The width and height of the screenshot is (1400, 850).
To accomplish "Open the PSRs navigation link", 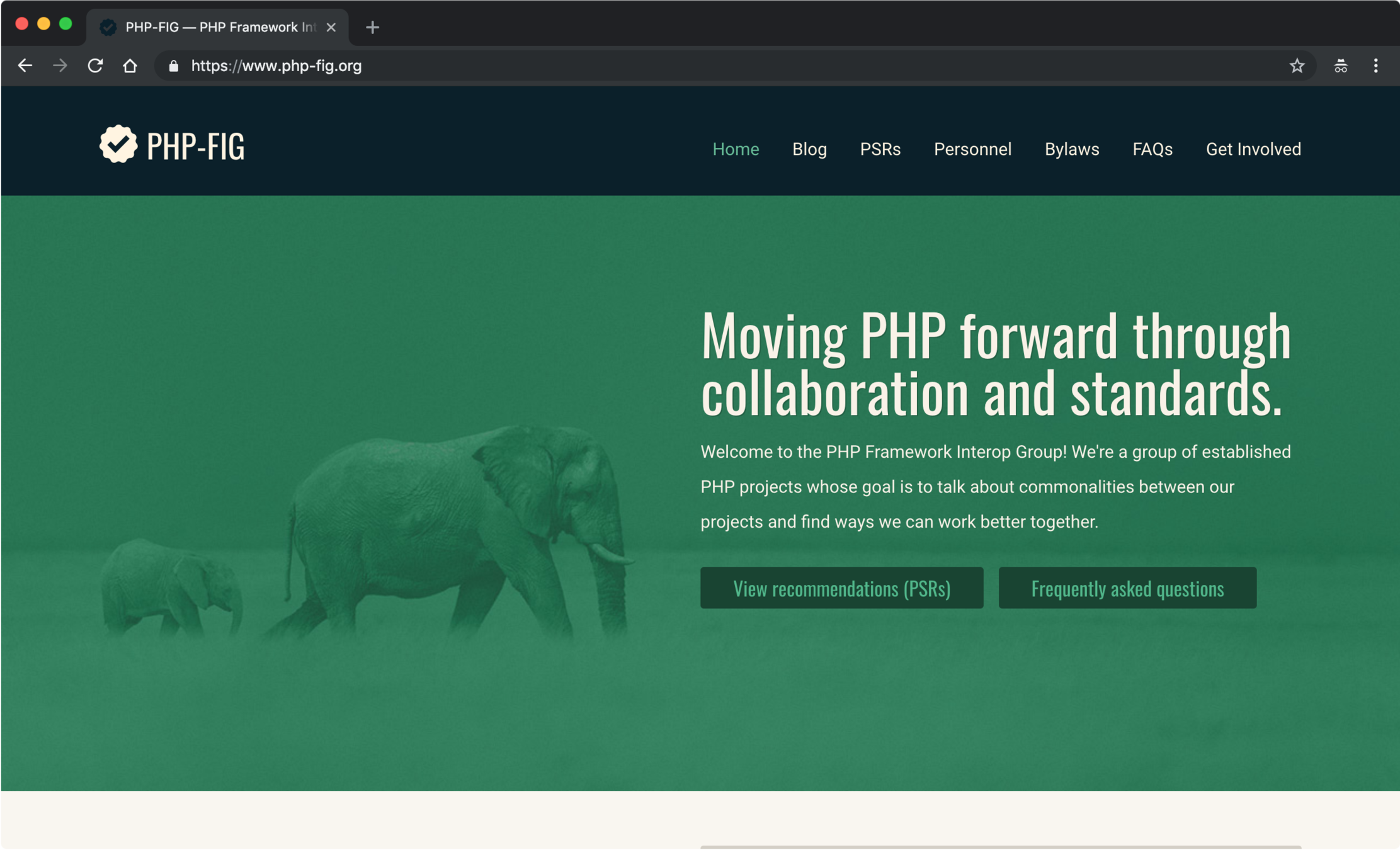I will click(x=880, y=149).
